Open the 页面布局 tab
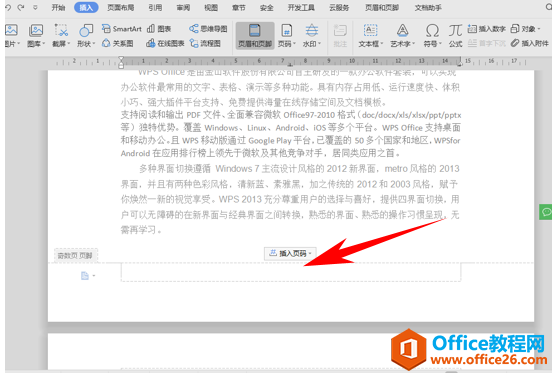554x377 pixels. pos(121,7)
